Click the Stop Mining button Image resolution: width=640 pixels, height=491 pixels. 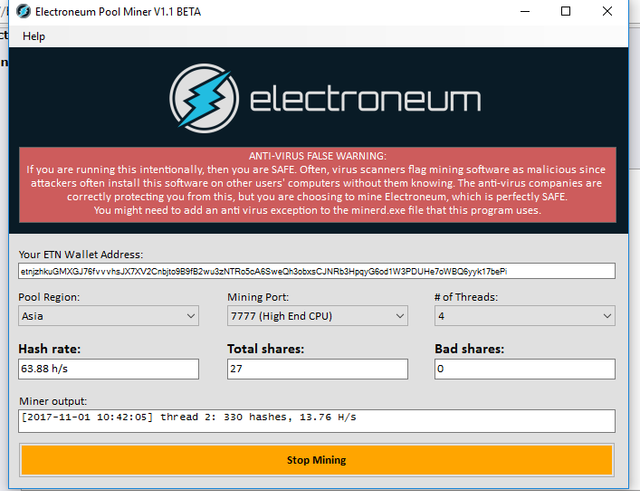click(x=317, y=460)
